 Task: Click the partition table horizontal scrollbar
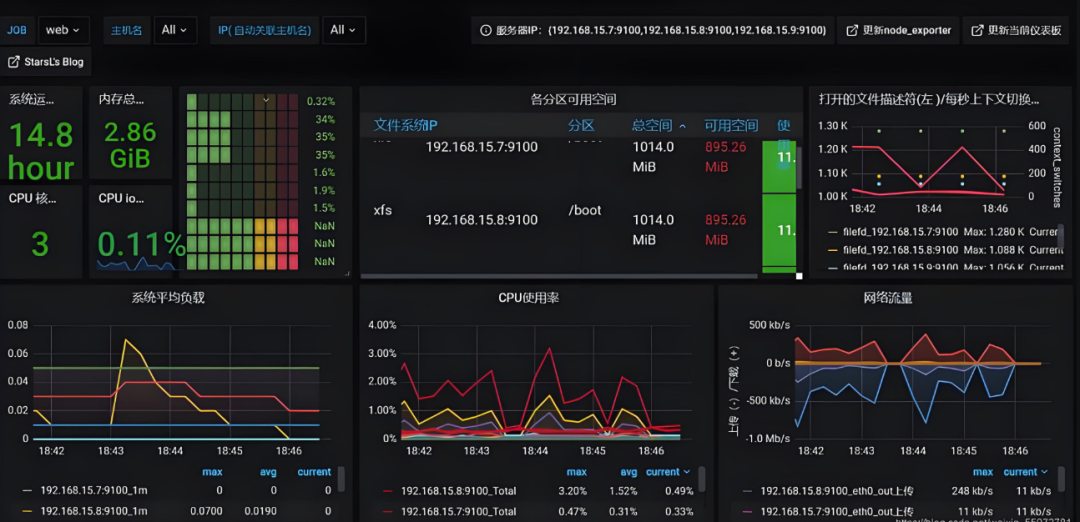click(x=561, y=276)
